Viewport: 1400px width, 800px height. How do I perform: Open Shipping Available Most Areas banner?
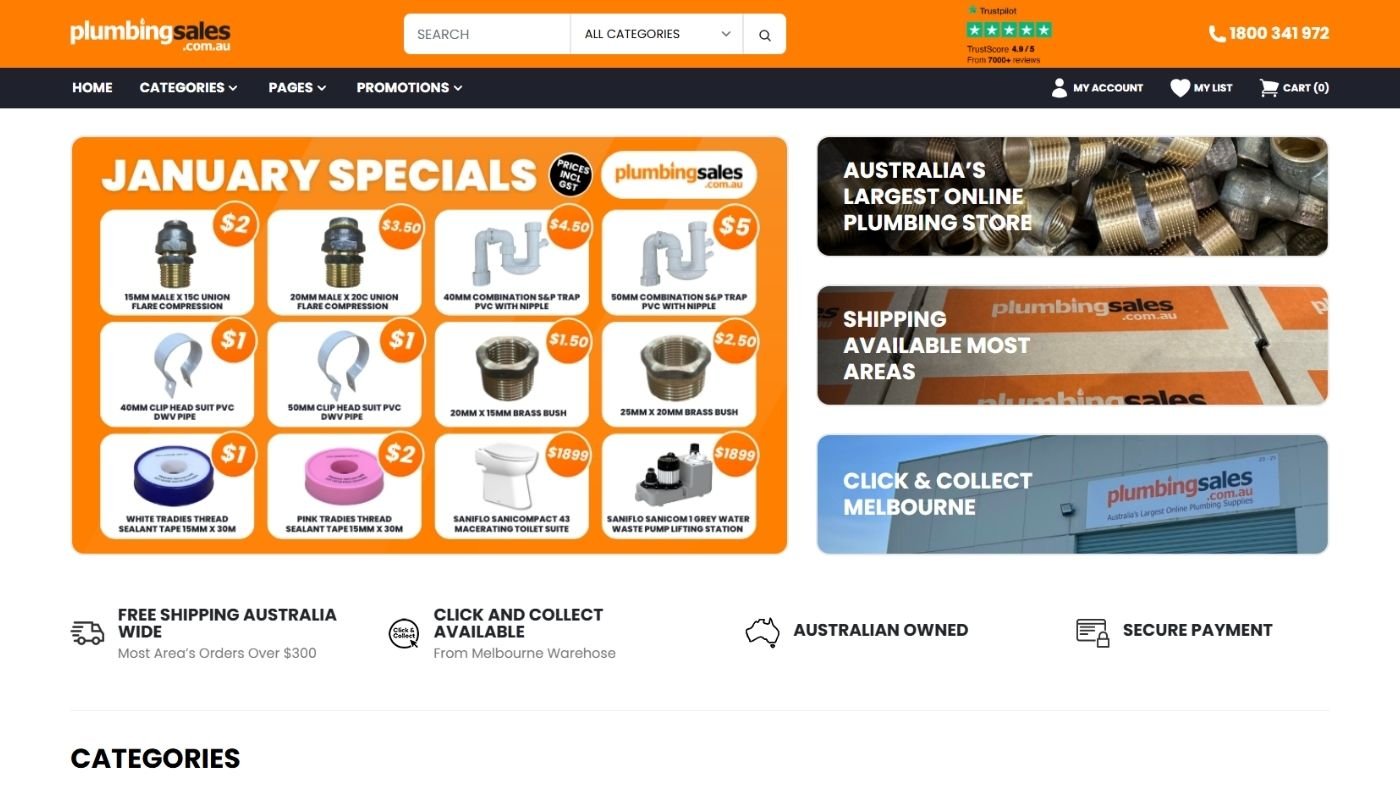(x=1072, y=345)
